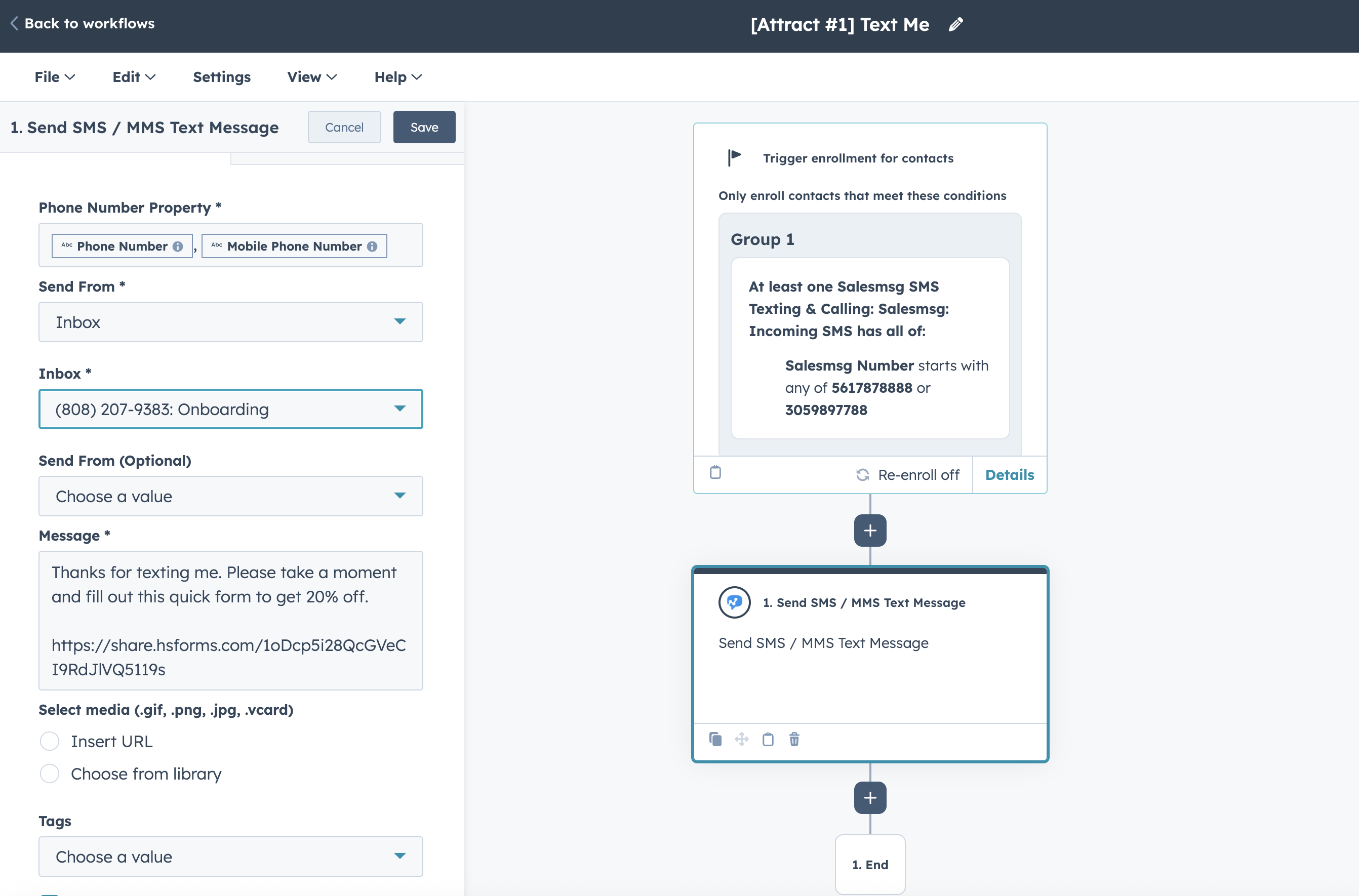
Task: Open the Send From Inbox dropdown
Action: [230, 322]
